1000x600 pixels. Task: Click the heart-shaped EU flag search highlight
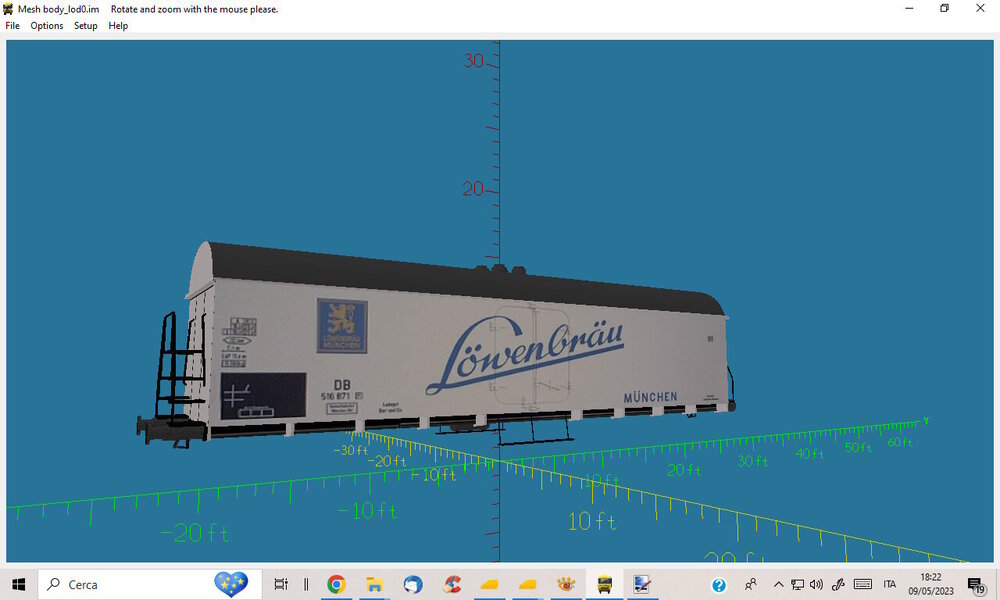[x=230, y=584]
